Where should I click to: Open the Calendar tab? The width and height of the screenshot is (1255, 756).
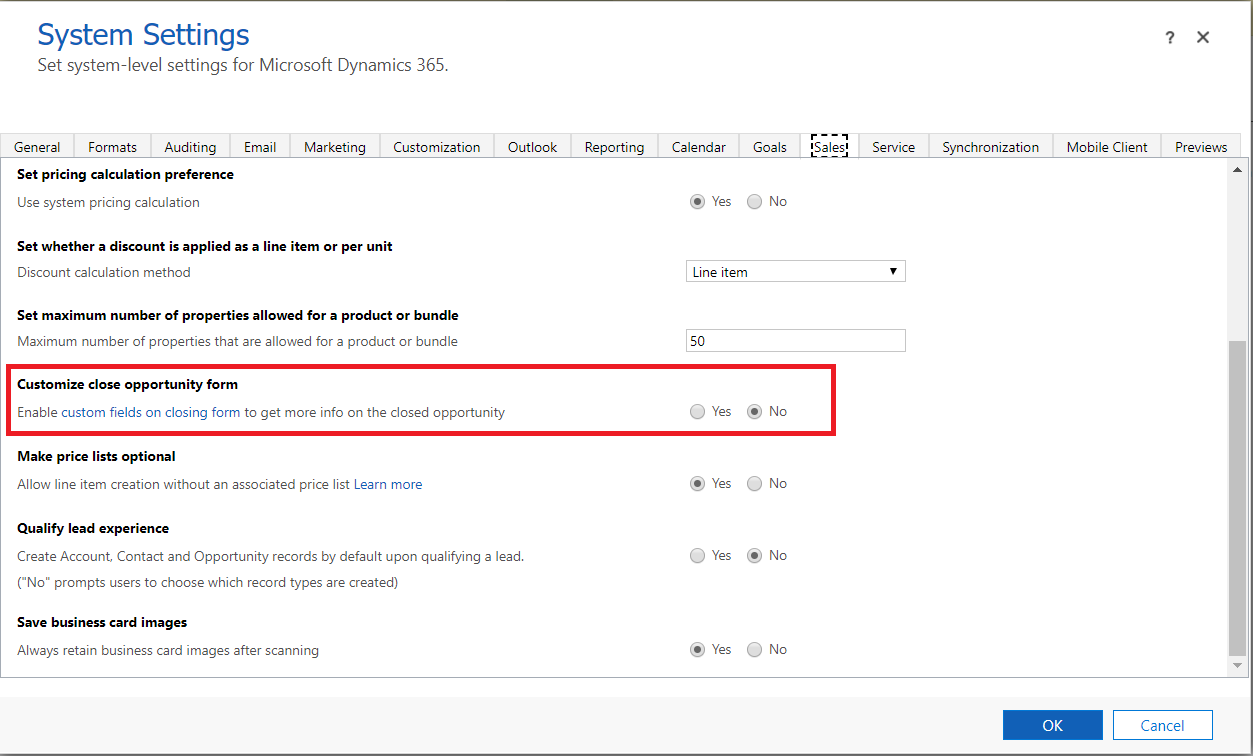[699, 147]
